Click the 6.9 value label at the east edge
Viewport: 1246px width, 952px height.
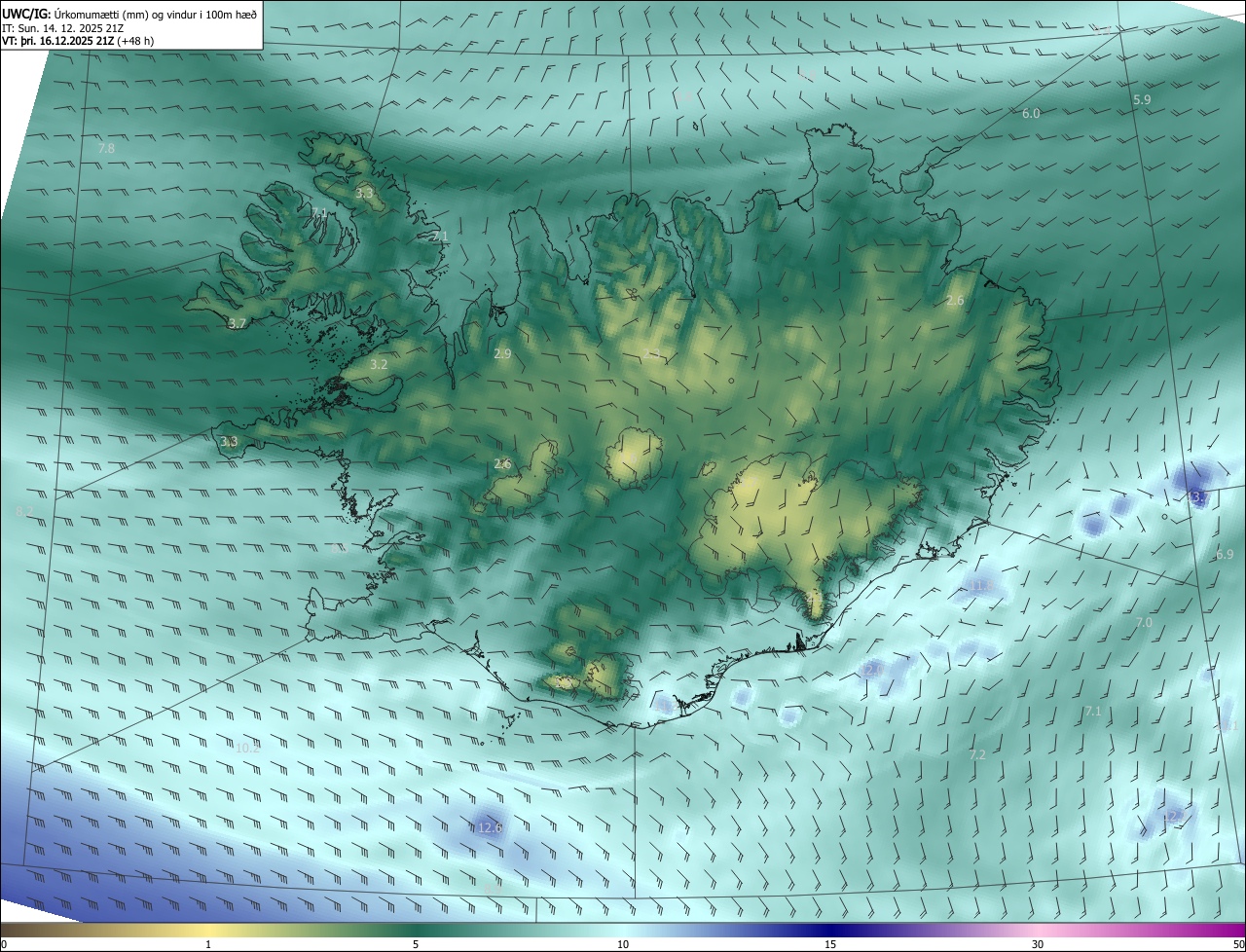coord(1225,555)
